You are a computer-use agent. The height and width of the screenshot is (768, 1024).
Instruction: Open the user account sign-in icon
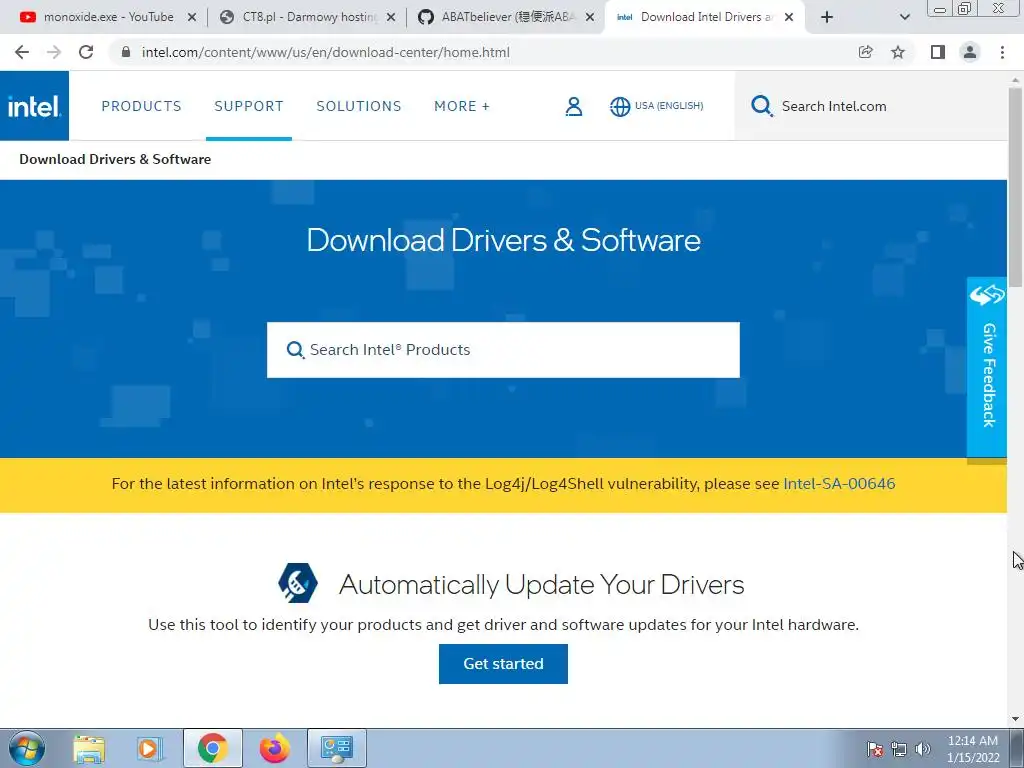573,106
